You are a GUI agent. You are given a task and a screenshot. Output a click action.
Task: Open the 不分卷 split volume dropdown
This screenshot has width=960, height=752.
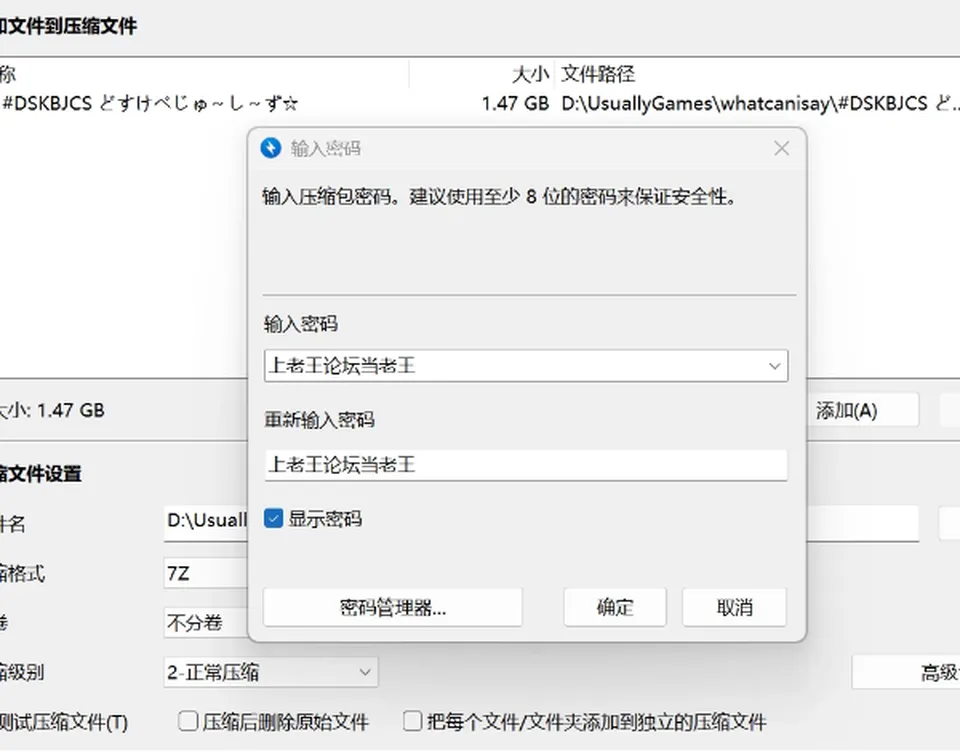pos(206,623)
